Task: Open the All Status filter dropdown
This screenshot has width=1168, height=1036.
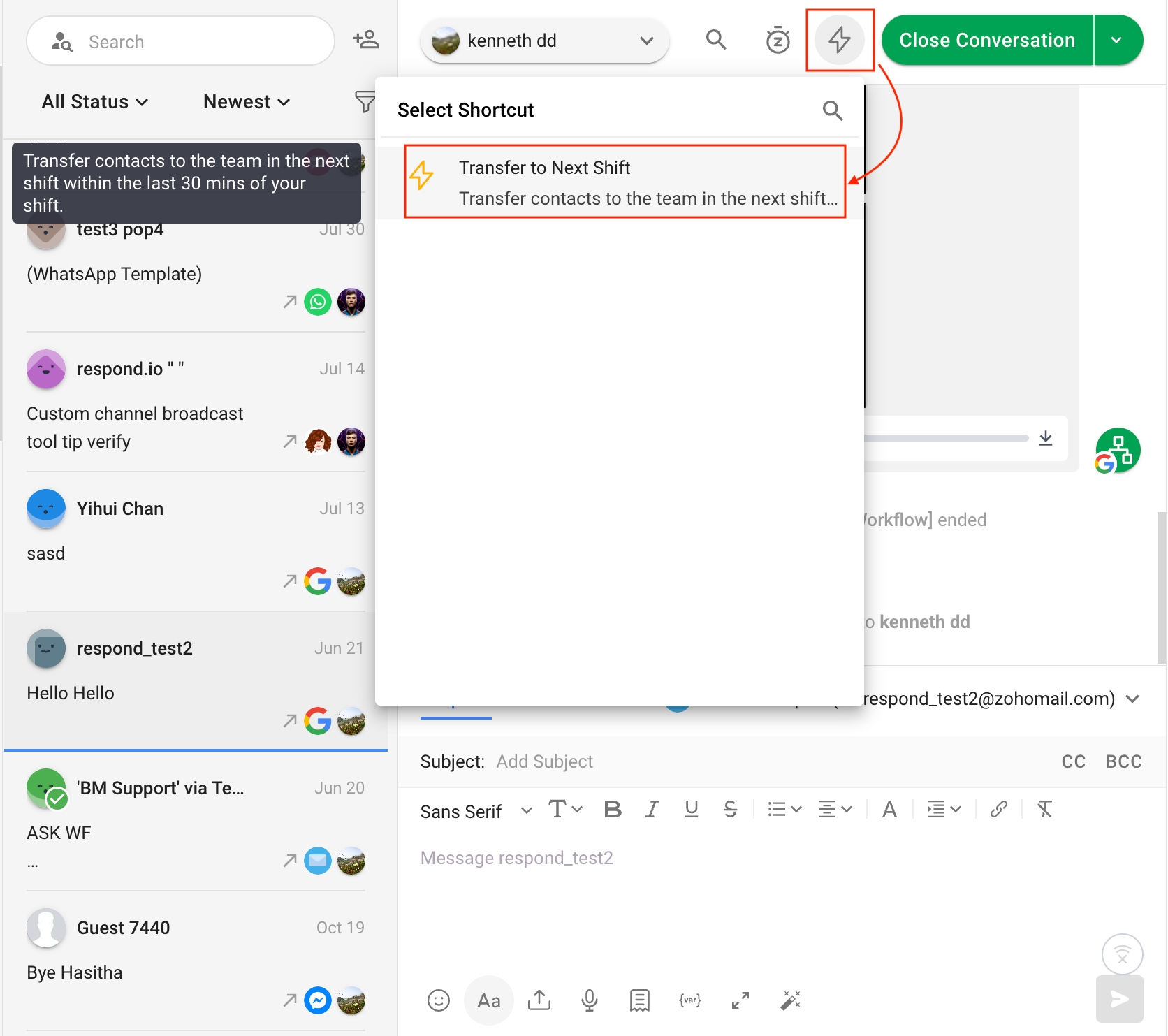Action: click(x=94, y=101)
